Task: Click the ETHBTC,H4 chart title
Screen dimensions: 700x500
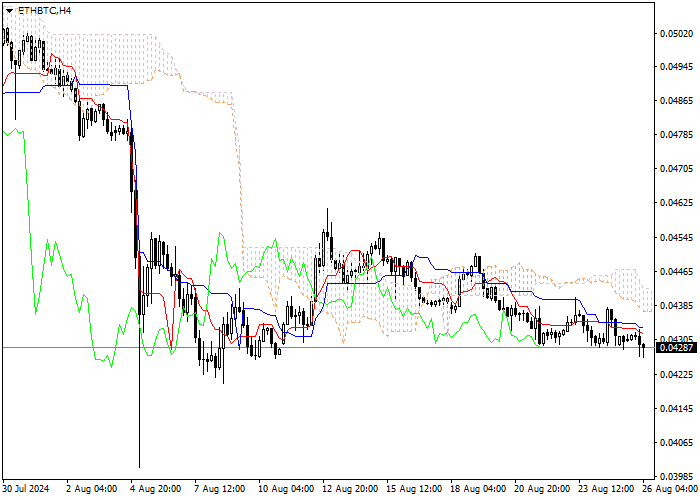Action: [x=45, y=11]
